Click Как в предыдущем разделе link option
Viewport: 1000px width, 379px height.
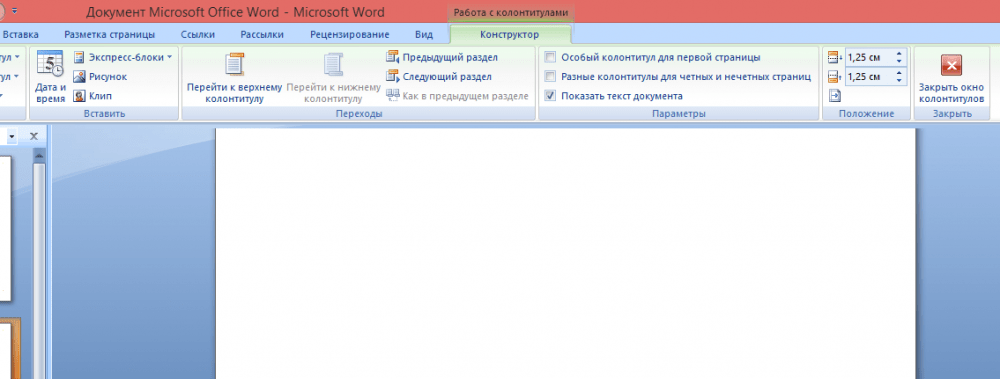click(x=457, y=96)
